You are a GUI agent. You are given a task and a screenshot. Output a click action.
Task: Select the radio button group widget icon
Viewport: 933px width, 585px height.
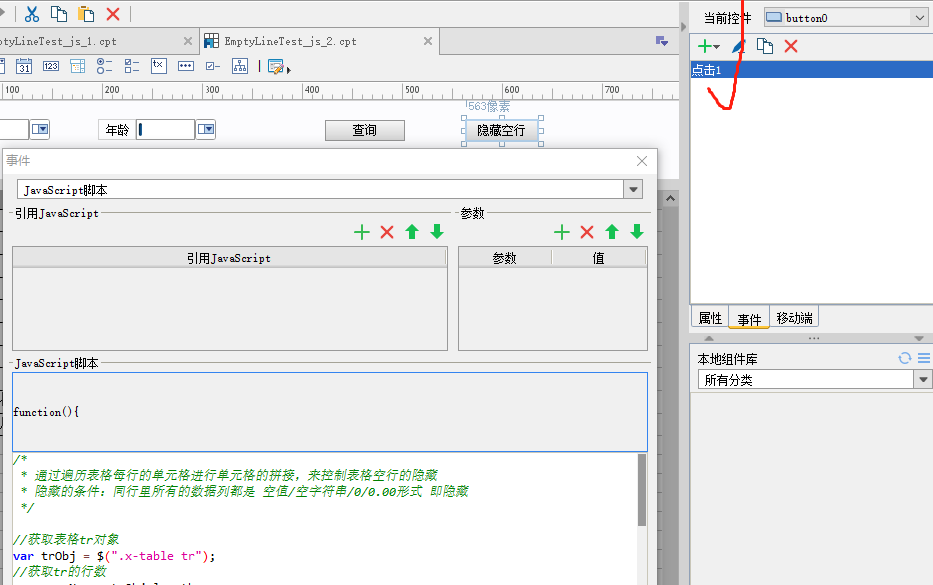[104, 66]
